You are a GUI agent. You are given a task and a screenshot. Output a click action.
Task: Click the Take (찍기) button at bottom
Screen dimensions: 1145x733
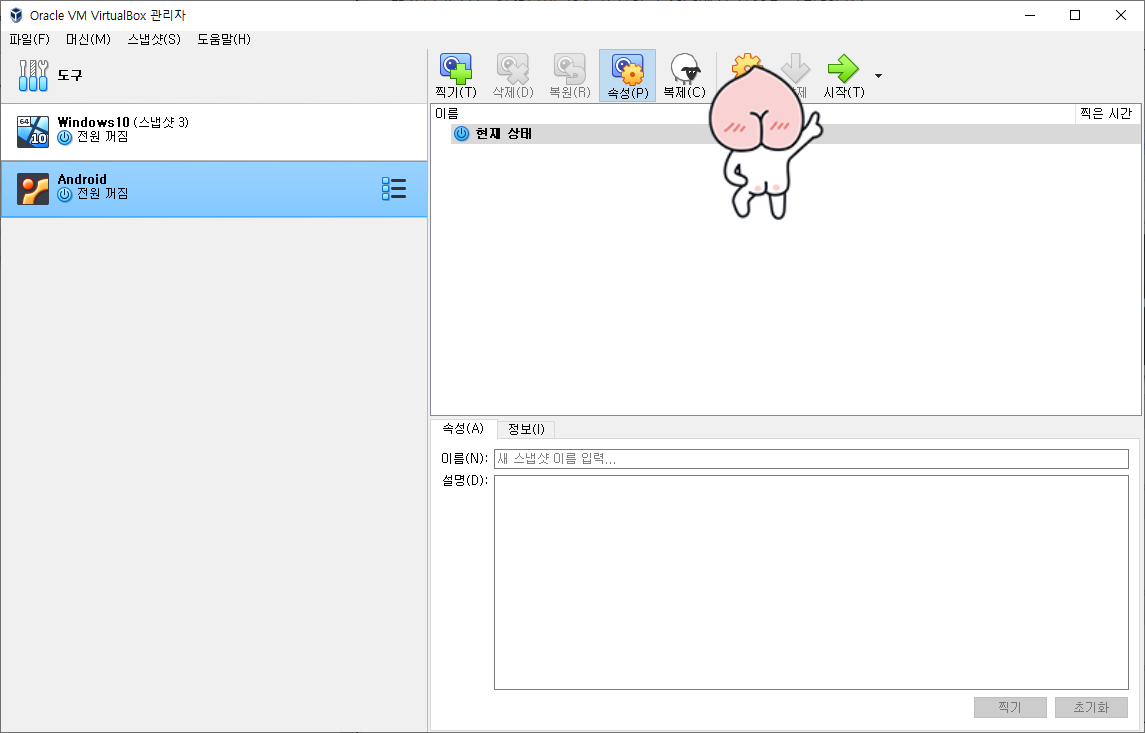pos(1010,707)
